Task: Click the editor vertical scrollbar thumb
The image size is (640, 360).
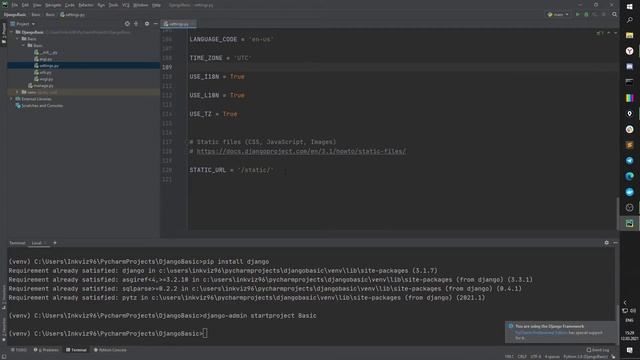Action: point(618,214)
